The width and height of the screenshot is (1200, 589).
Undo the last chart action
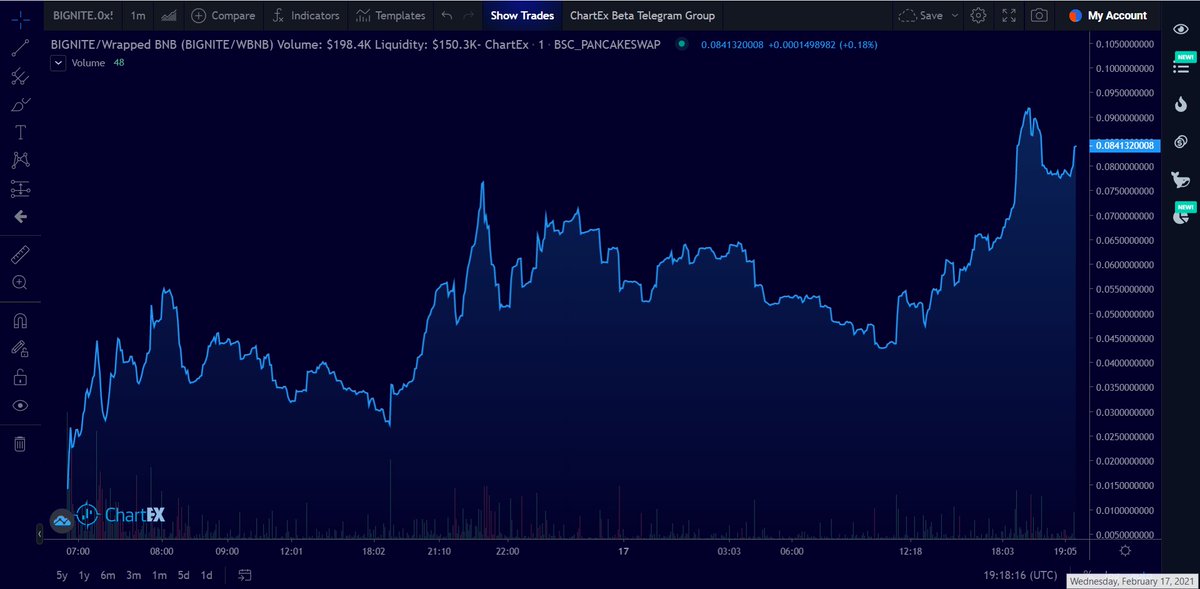[x=446, y=16]
